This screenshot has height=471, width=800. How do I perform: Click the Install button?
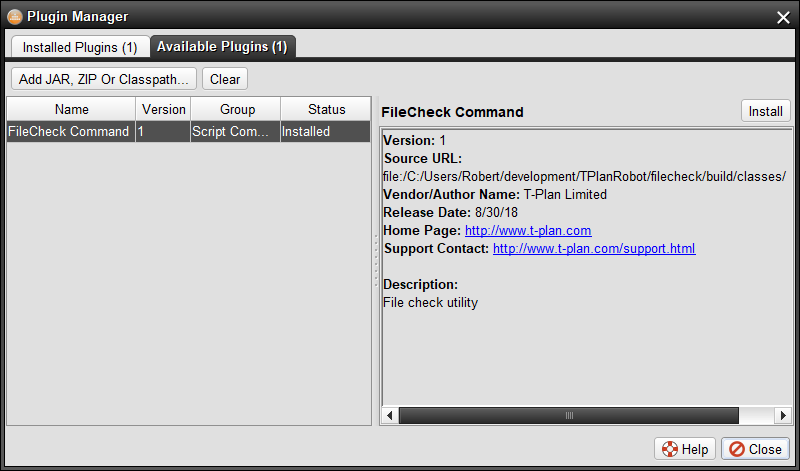765,111
